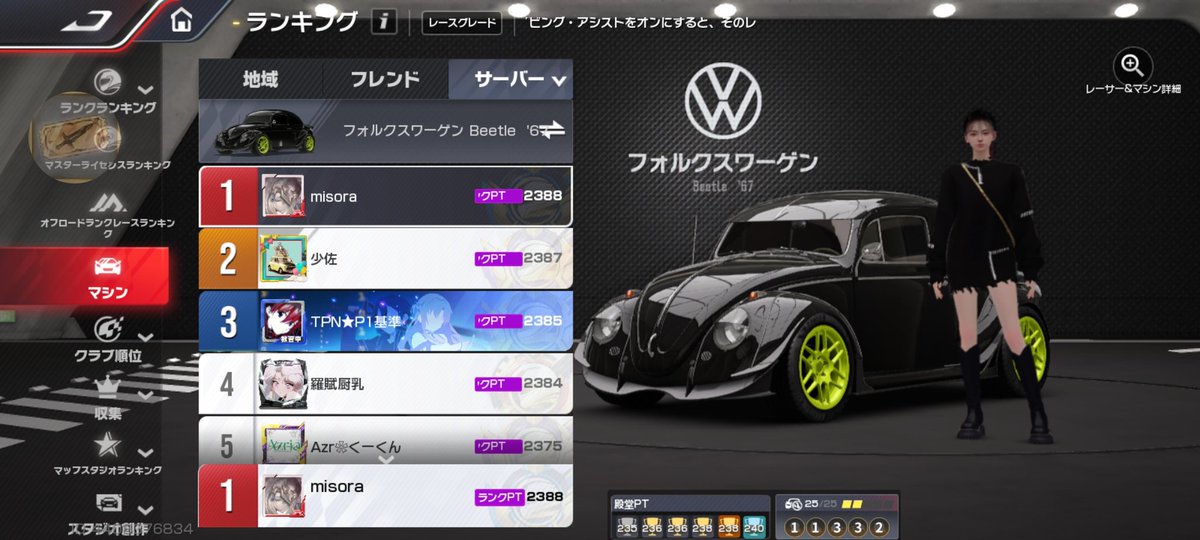Image resolution: width=1200 pixels, height=540 pixels.
Task: Go back with the top-left arrow
Action: click(88, 19)
